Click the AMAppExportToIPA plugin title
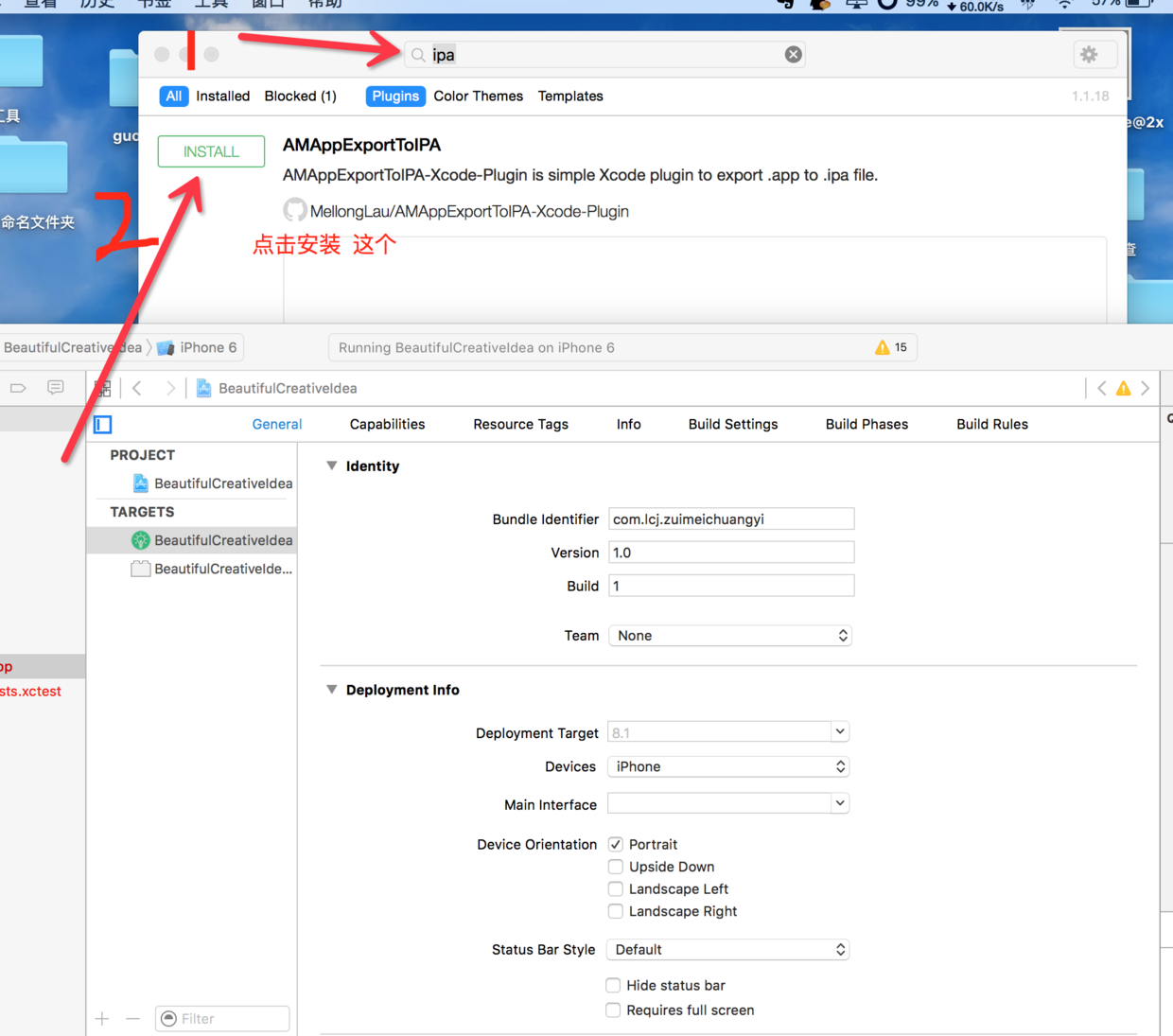This screenshot has width=1173, height=1036. pos(361,145)
